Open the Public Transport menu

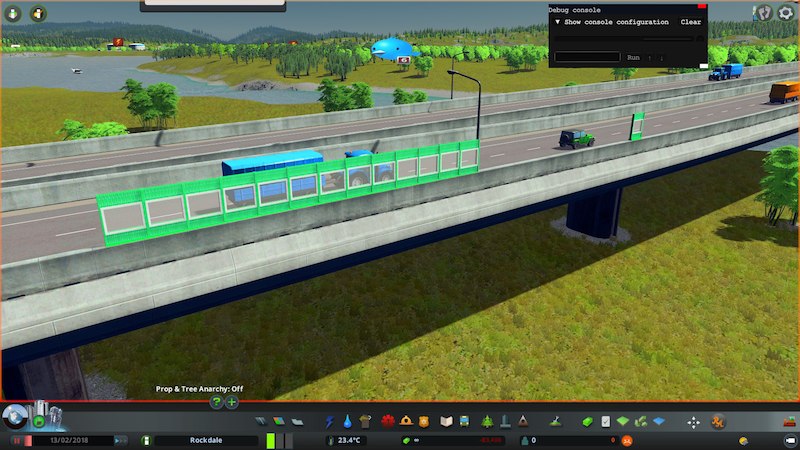coord(467,421)
